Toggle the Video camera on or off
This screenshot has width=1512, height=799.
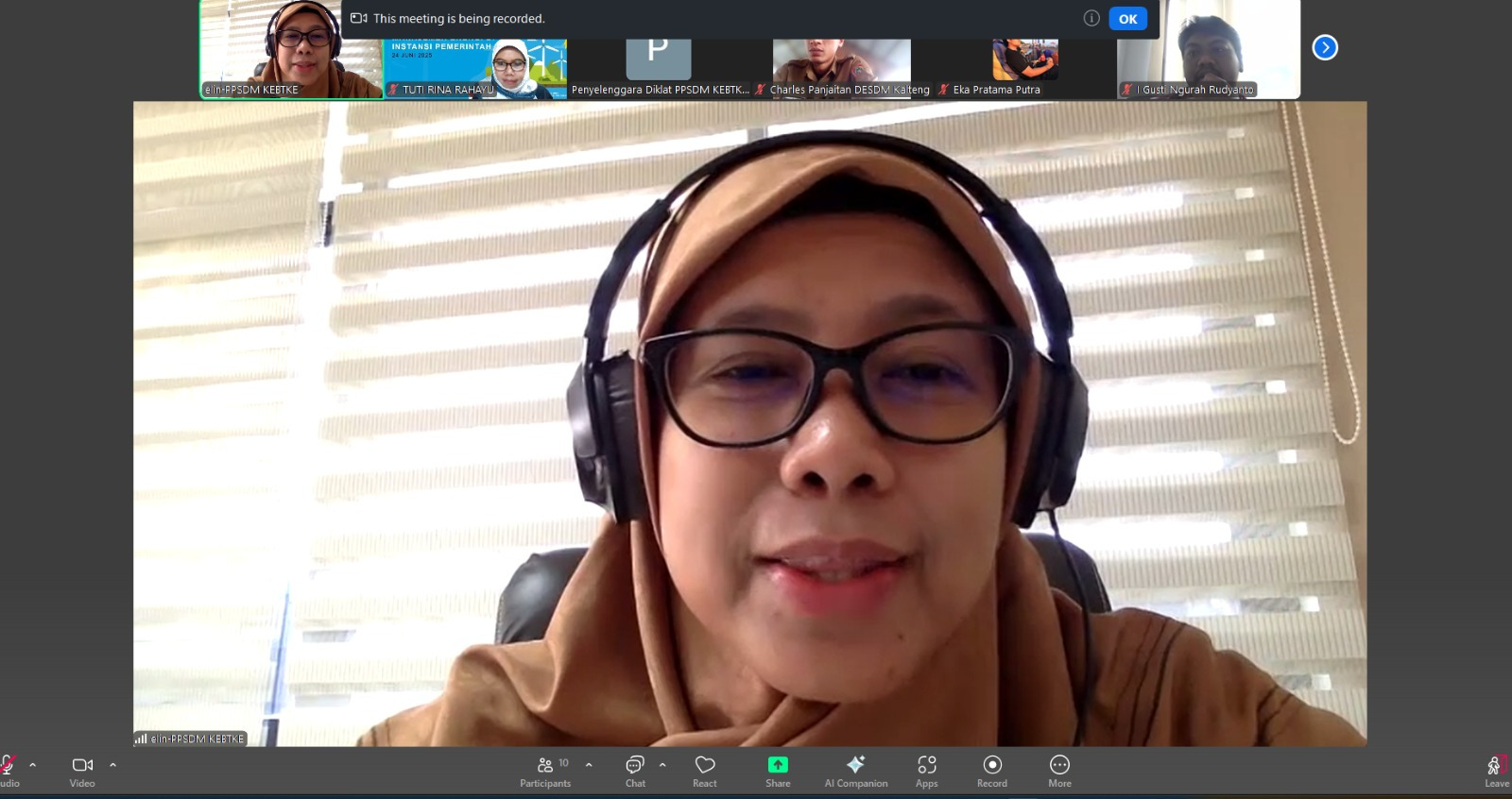(x=82, y=771)
